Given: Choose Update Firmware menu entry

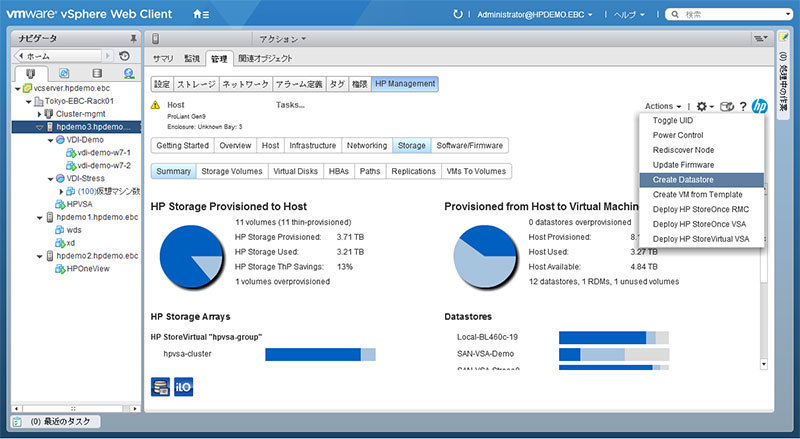Looking at the screenshot, I should (x=702, y=165).
